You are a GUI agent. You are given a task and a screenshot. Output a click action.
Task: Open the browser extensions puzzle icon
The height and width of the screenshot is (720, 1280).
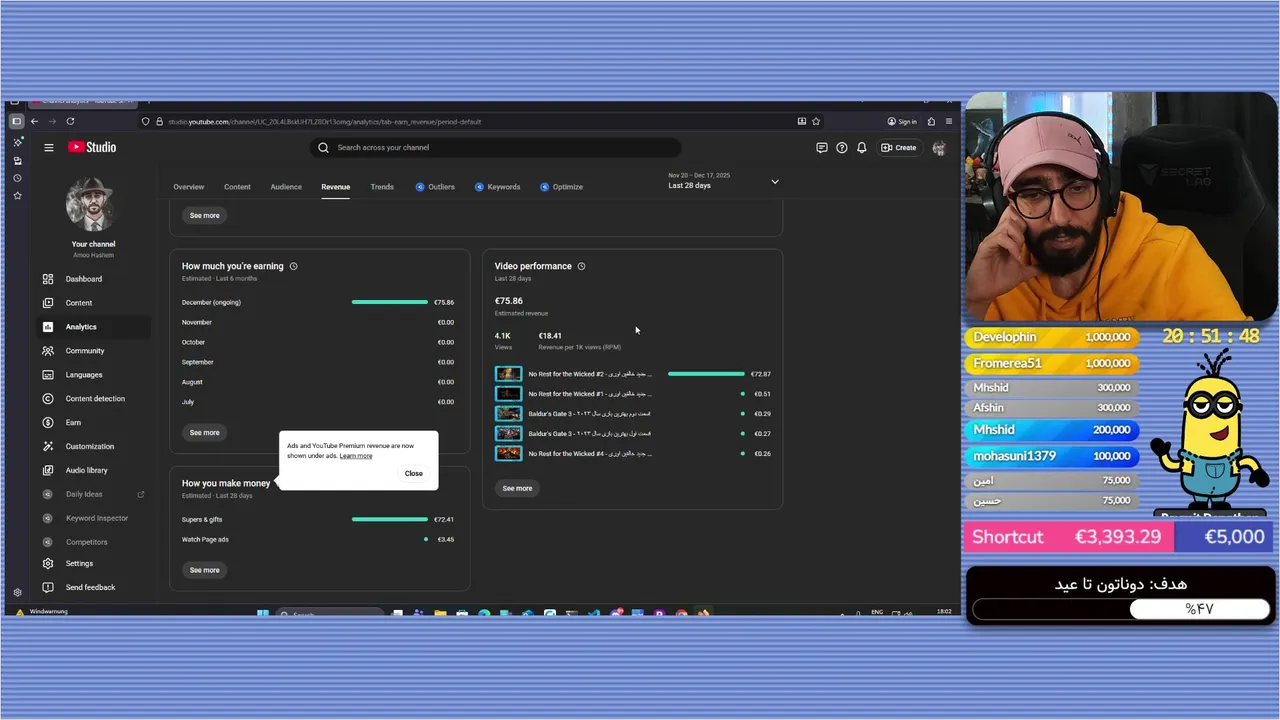coord(931,121)
